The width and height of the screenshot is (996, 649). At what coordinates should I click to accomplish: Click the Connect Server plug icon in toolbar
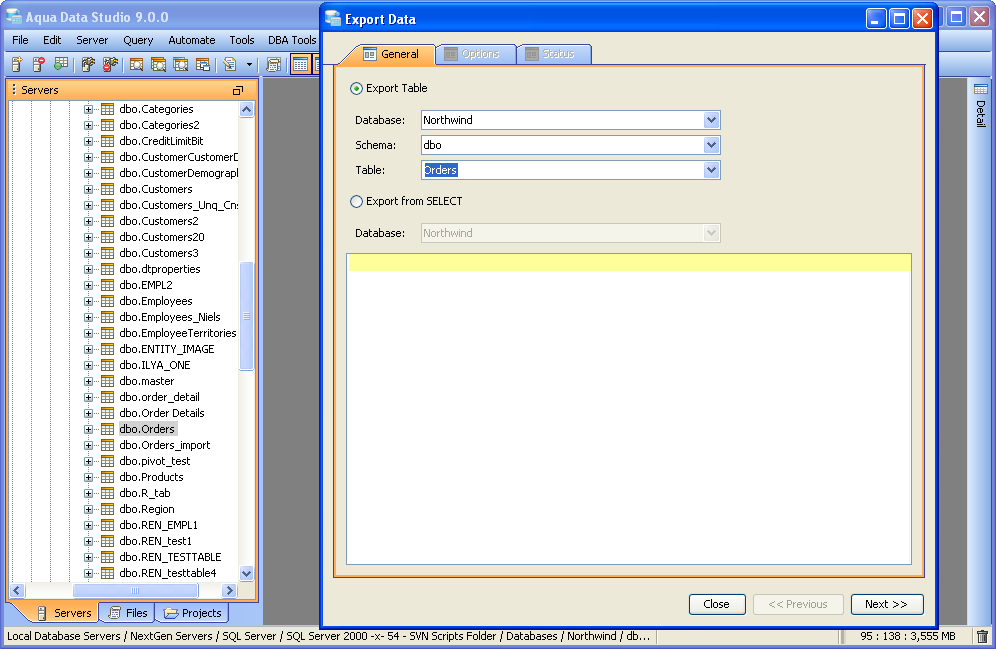(x=88, y=64)
